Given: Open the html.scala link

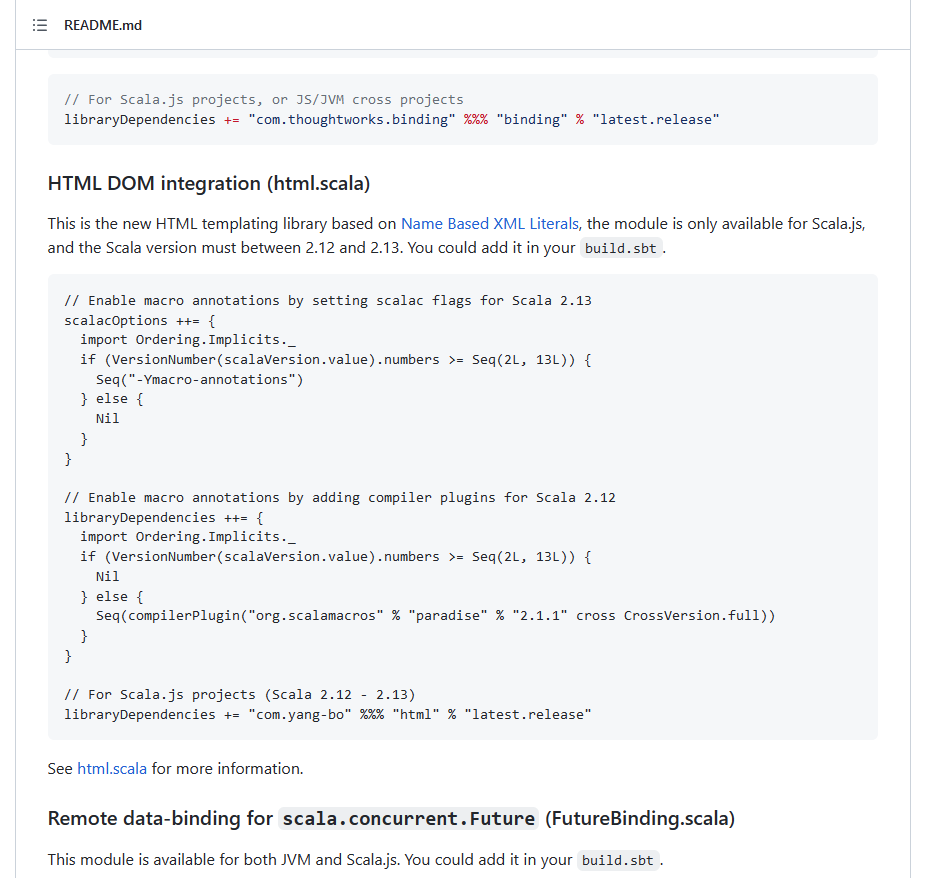Looking at the screenshot, I should tap(112, 769).
